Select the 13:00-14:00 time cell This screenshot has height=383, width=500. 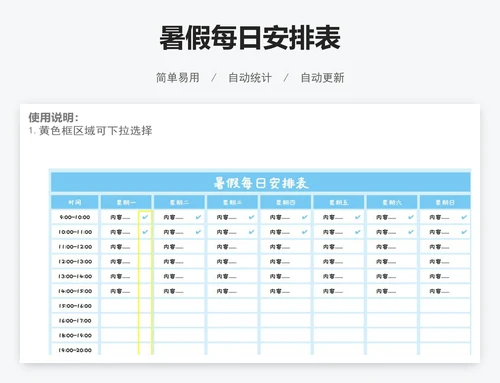pyautogui.click(x=75, y=276)
